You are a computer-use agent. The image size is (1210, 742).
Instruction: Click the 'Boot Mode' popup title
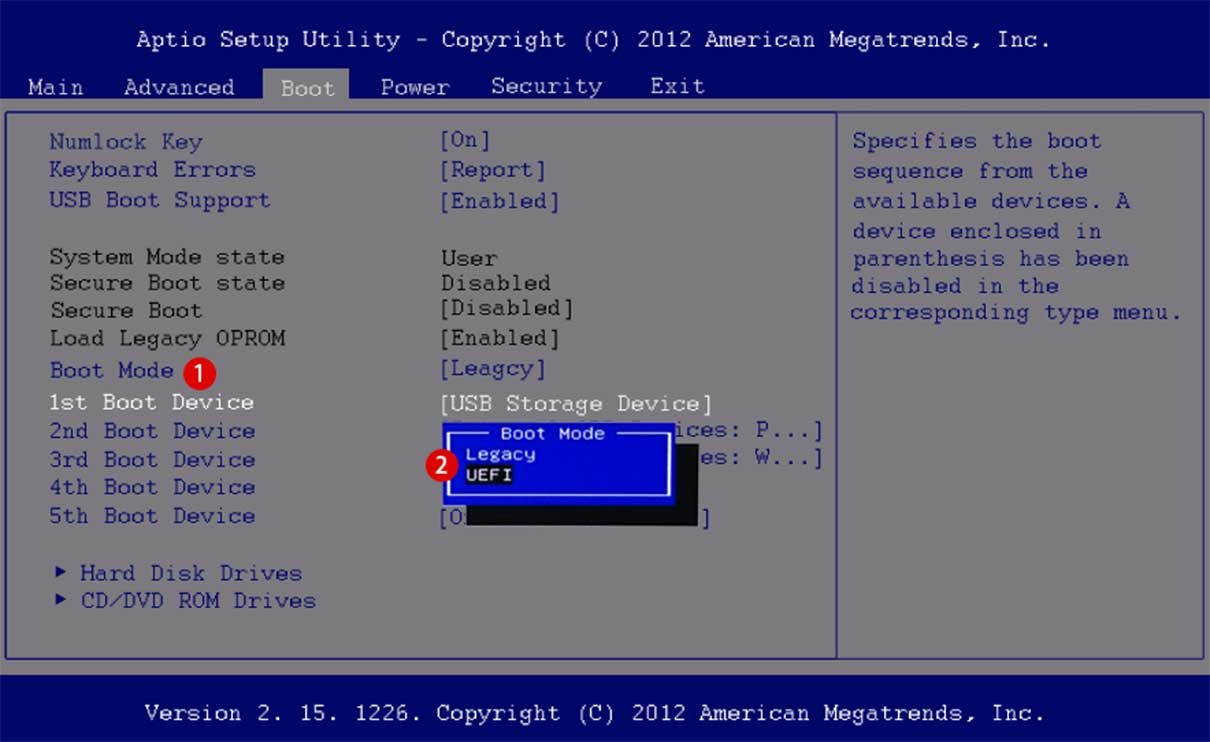[552, 434]
